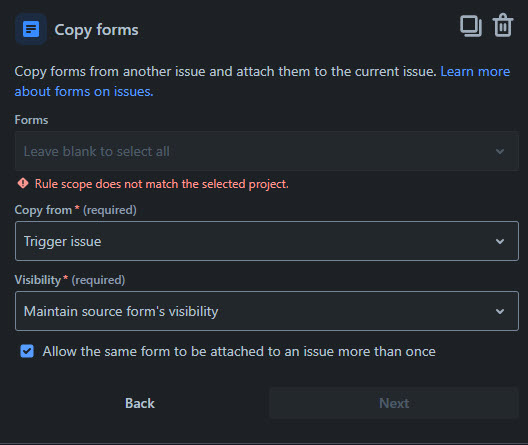The image size is (528, 445).
Task: Click the 'Rule scope does not match' error text
Action: coord(162,184)
